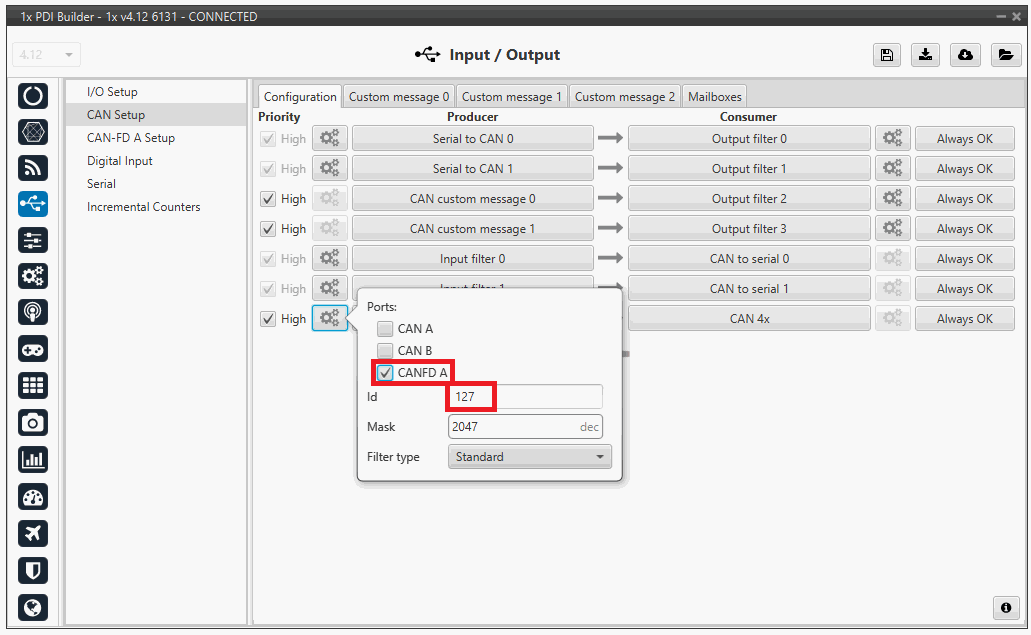Click the dec format selector in Mask field
Screen dimensions: 1031x635
coord(589,427)
